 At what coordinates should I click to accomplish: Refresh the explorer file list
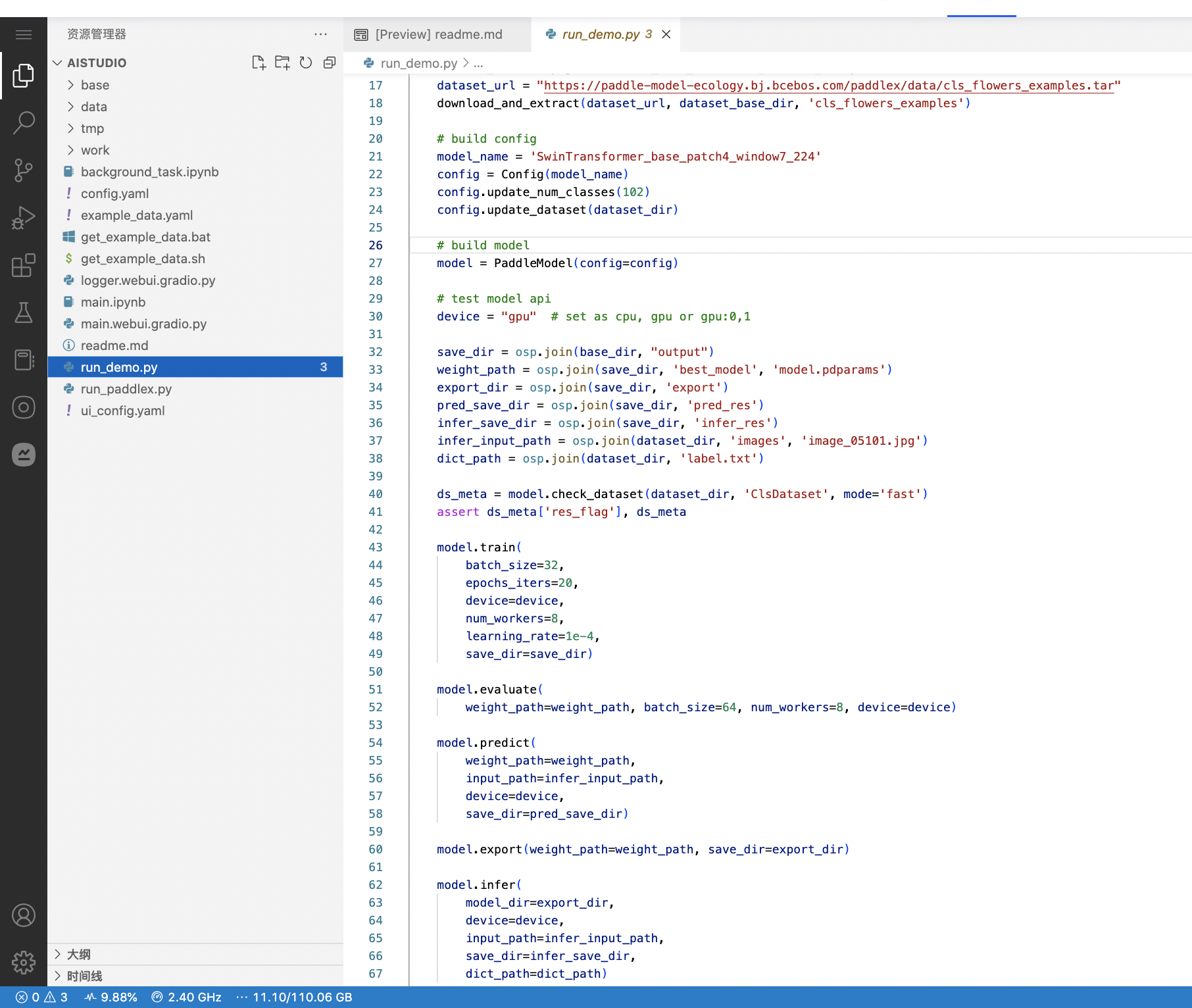click(306, 63)
